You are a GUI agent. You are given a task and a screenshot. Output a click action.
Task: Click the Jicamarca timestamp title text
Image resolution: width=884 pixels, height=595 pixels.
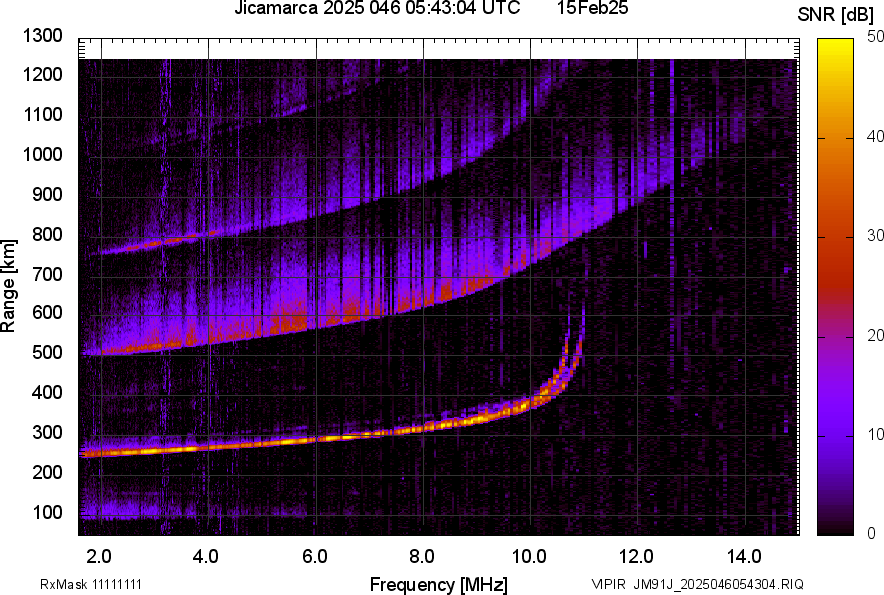pos(377,9)
